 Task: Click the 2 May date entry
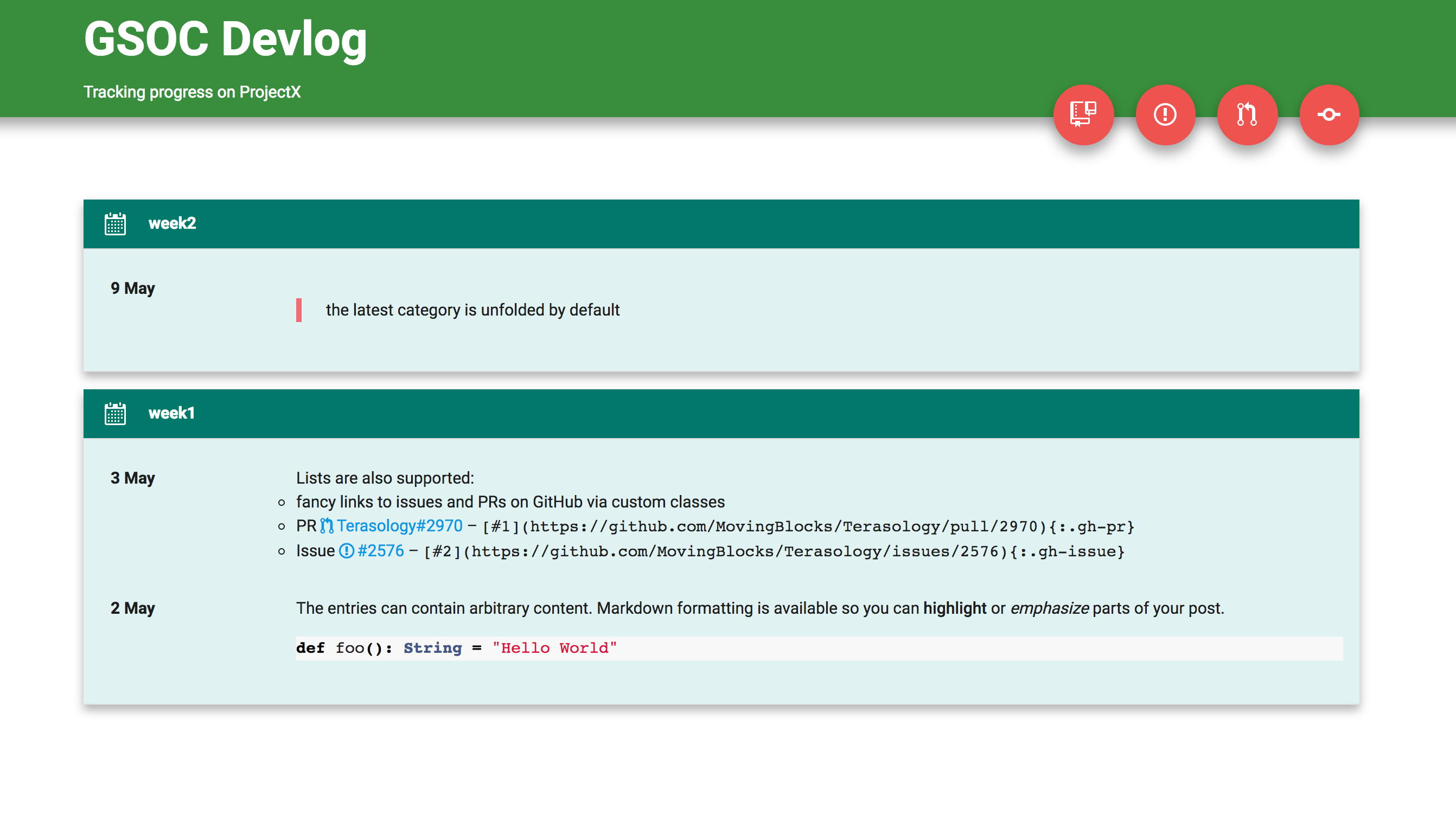point(132,608)
